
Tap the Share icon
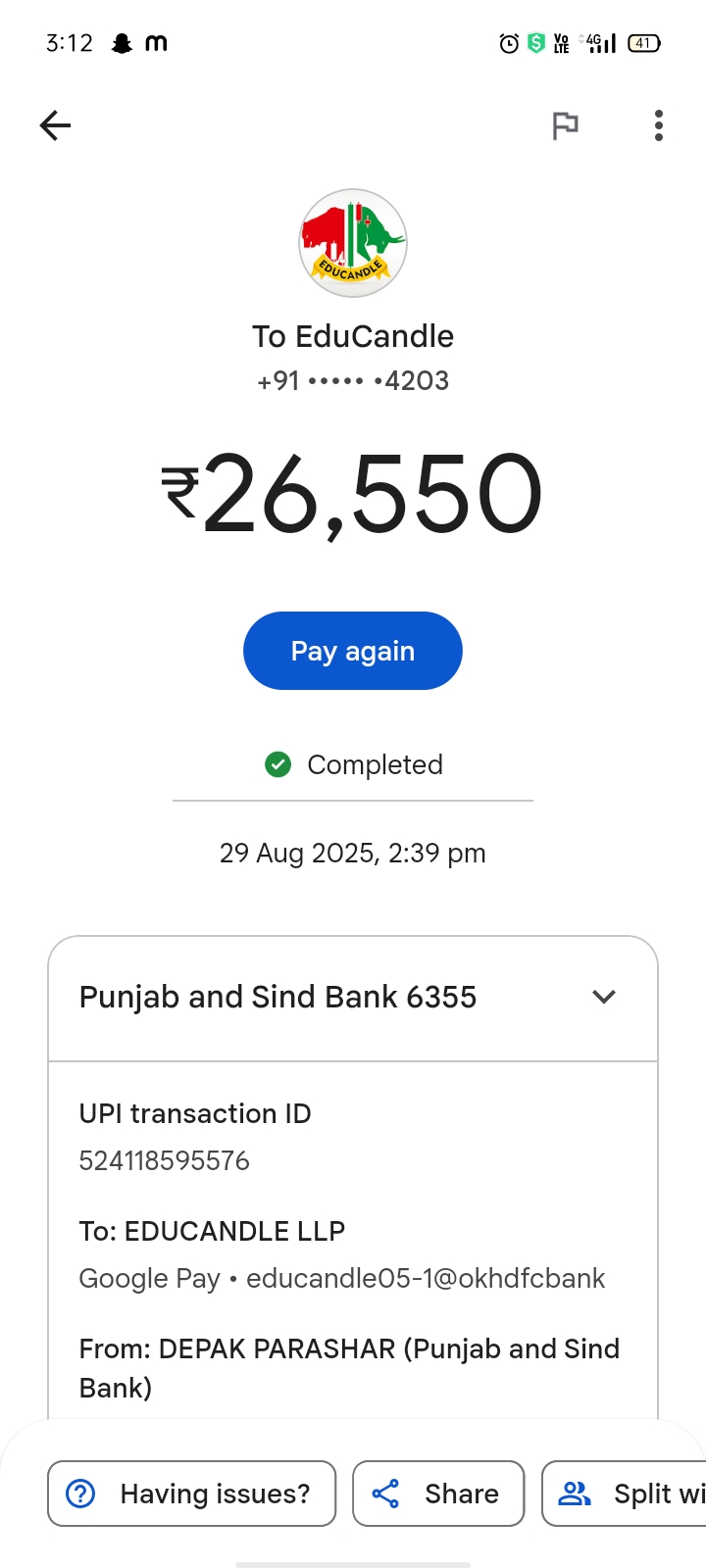coord(385,1494)
